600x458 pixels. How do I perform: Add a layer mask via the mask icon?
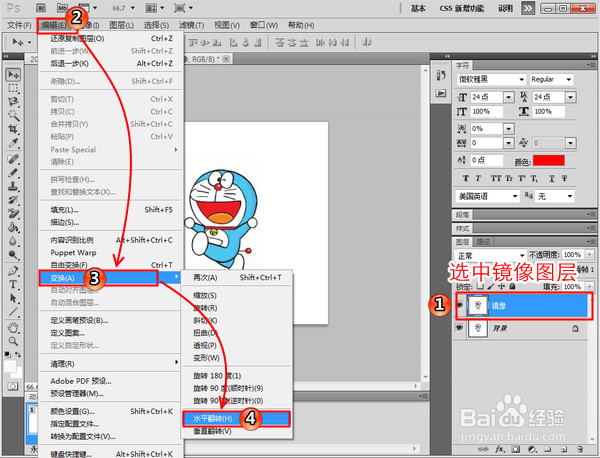coord(516,448)
